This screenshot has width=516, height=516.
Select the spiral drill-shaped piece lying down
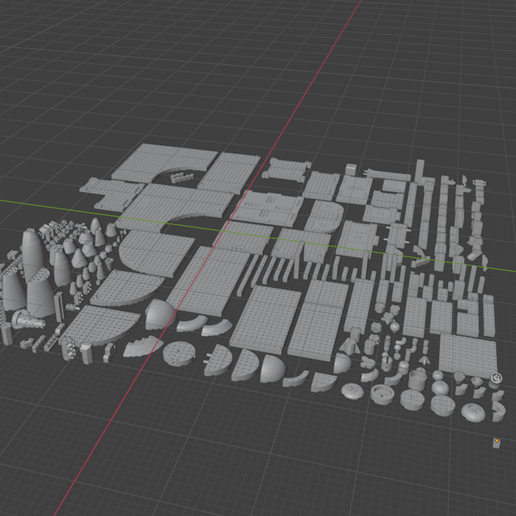pyautogui.click(x=28, y=320)
